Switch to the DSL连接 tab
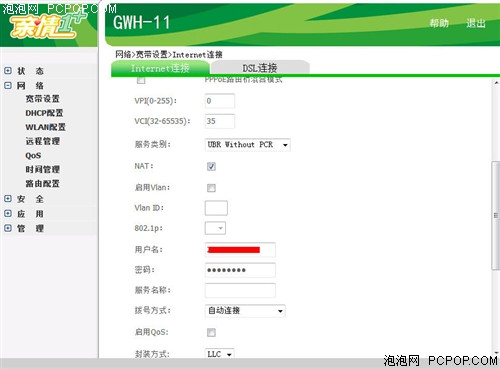This screenshot has width=500, height=369. pyautogui.click(x=260, y=68)
